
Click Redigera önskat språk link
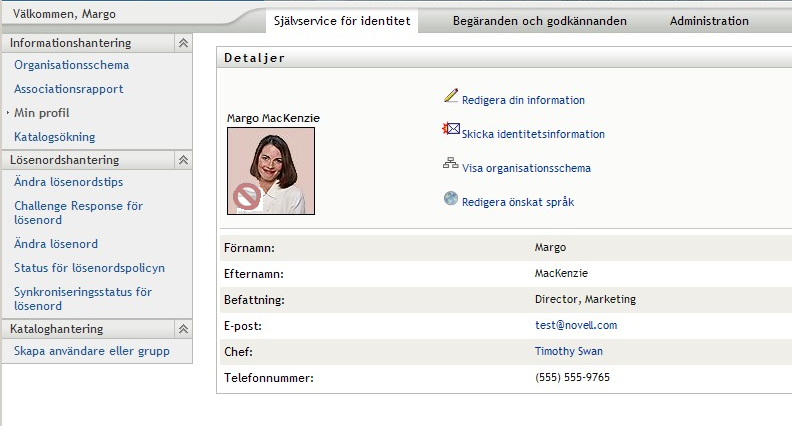pyautogui.click(x=518, y=202)
